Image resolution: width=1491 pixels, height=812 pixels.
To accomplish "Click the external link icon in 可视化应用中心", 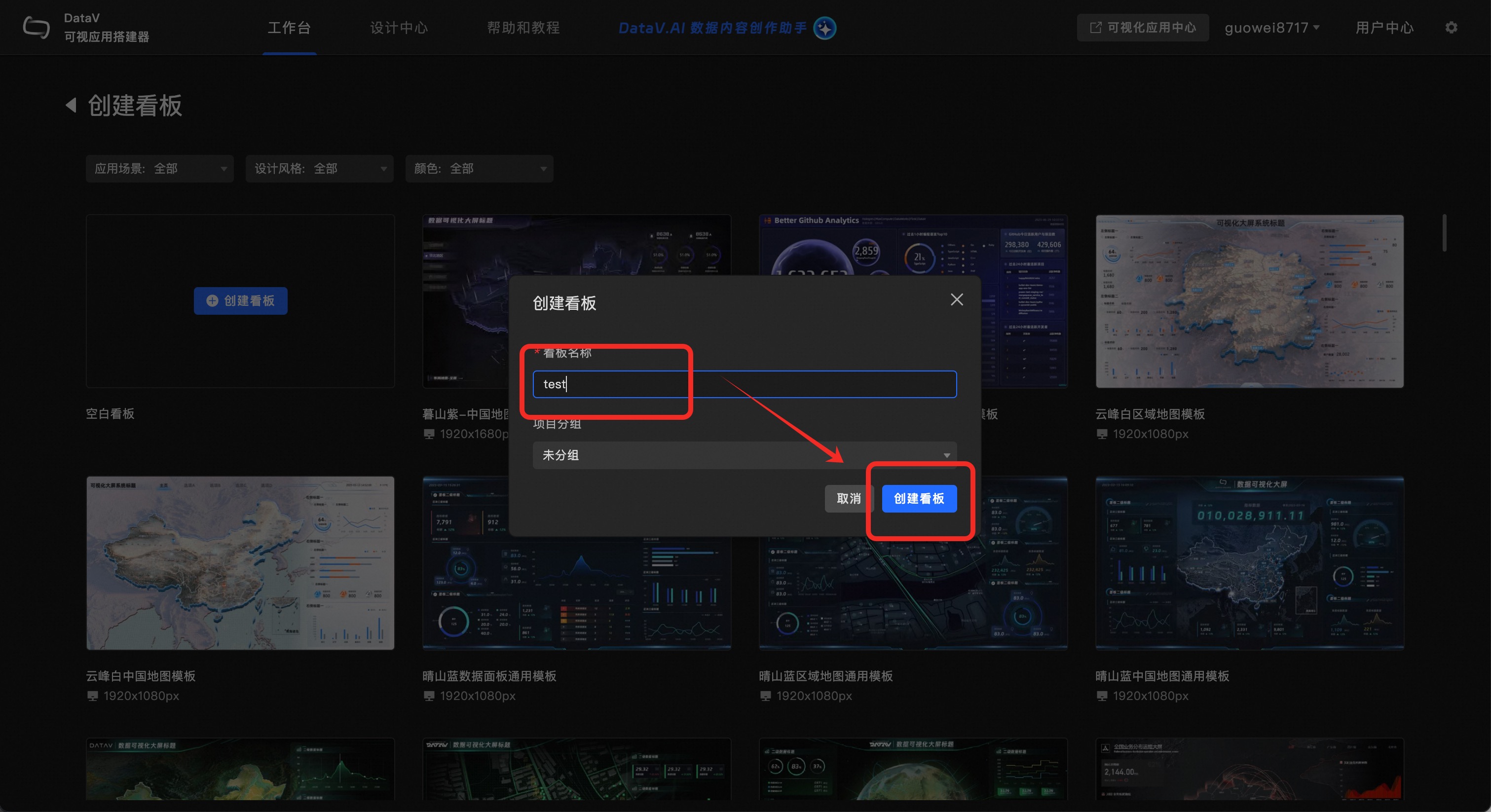I will (1095, 28).
